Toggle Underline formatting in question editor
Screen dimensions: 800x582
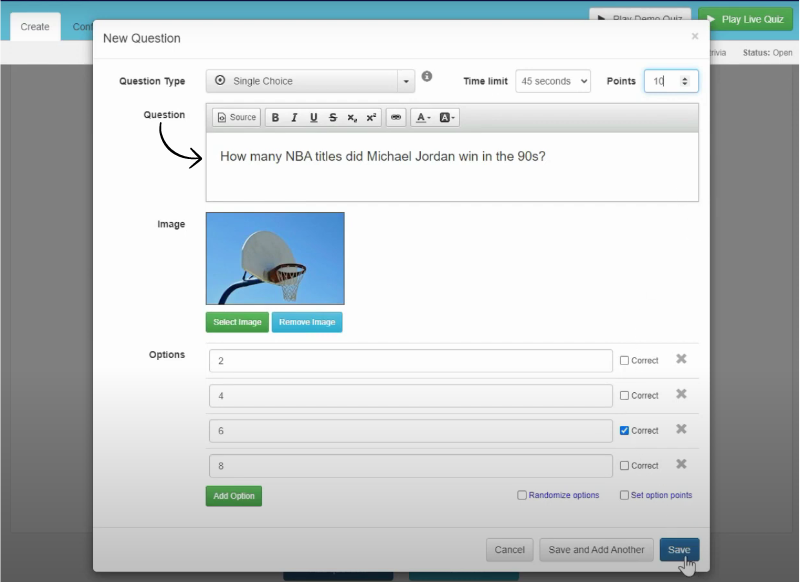pyautogui.click(x=314, y=117)
